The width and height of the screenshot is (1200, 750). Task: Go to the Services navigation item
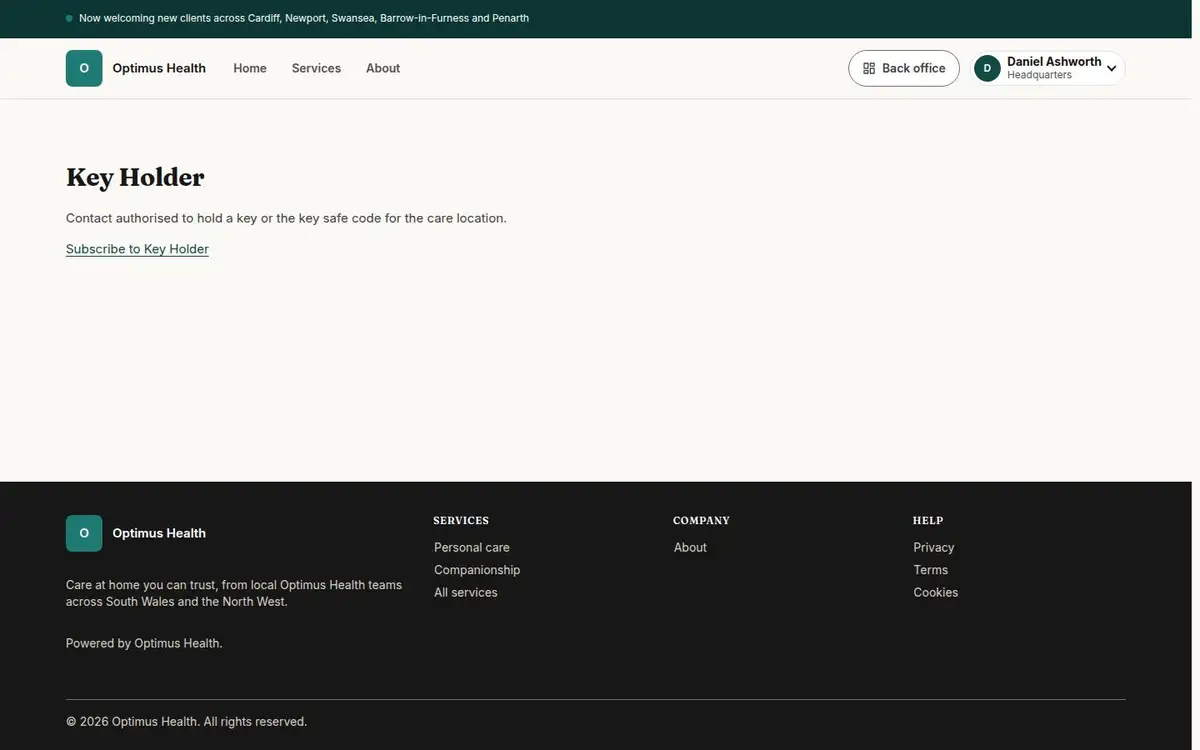coord(316,68)
